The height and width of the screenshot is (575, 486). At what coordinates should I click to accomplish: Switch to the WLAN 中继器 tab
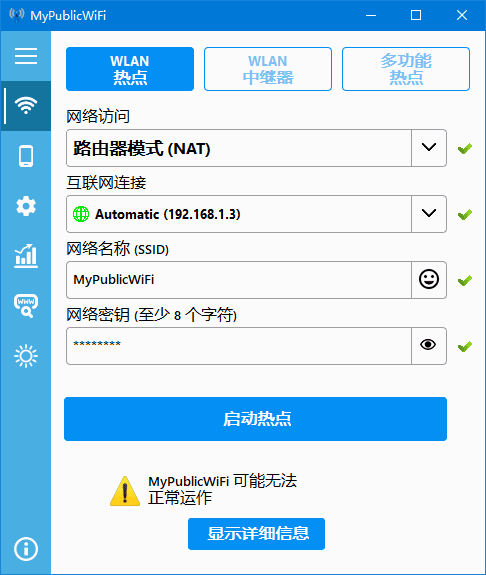click(x=268, y=69)
